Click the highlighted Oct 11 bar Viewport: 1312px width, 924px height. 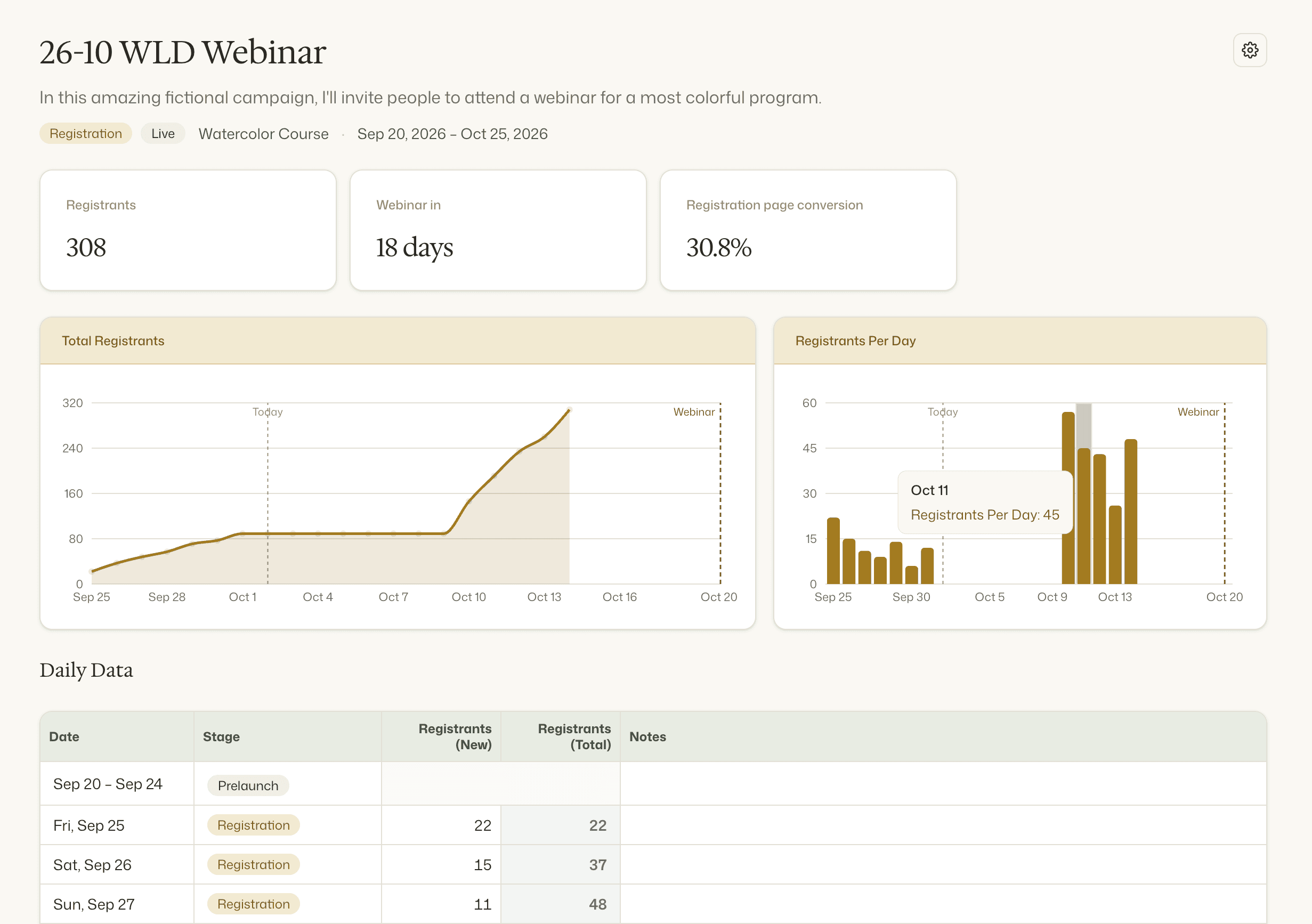click(x=1083, y=516)
